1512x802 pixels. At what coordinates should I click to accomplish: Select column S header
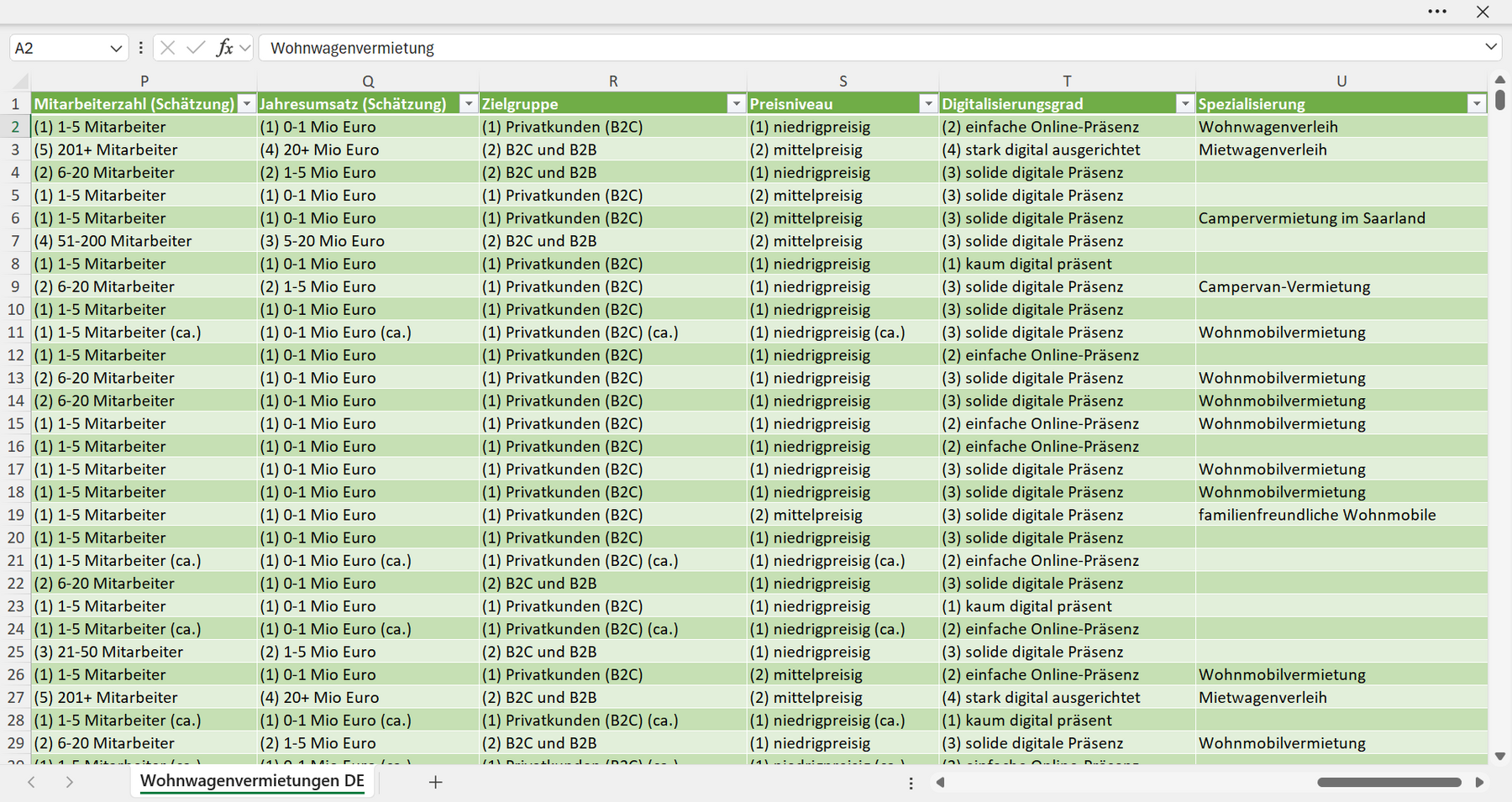pyautogui.click(x=843, y=81)
